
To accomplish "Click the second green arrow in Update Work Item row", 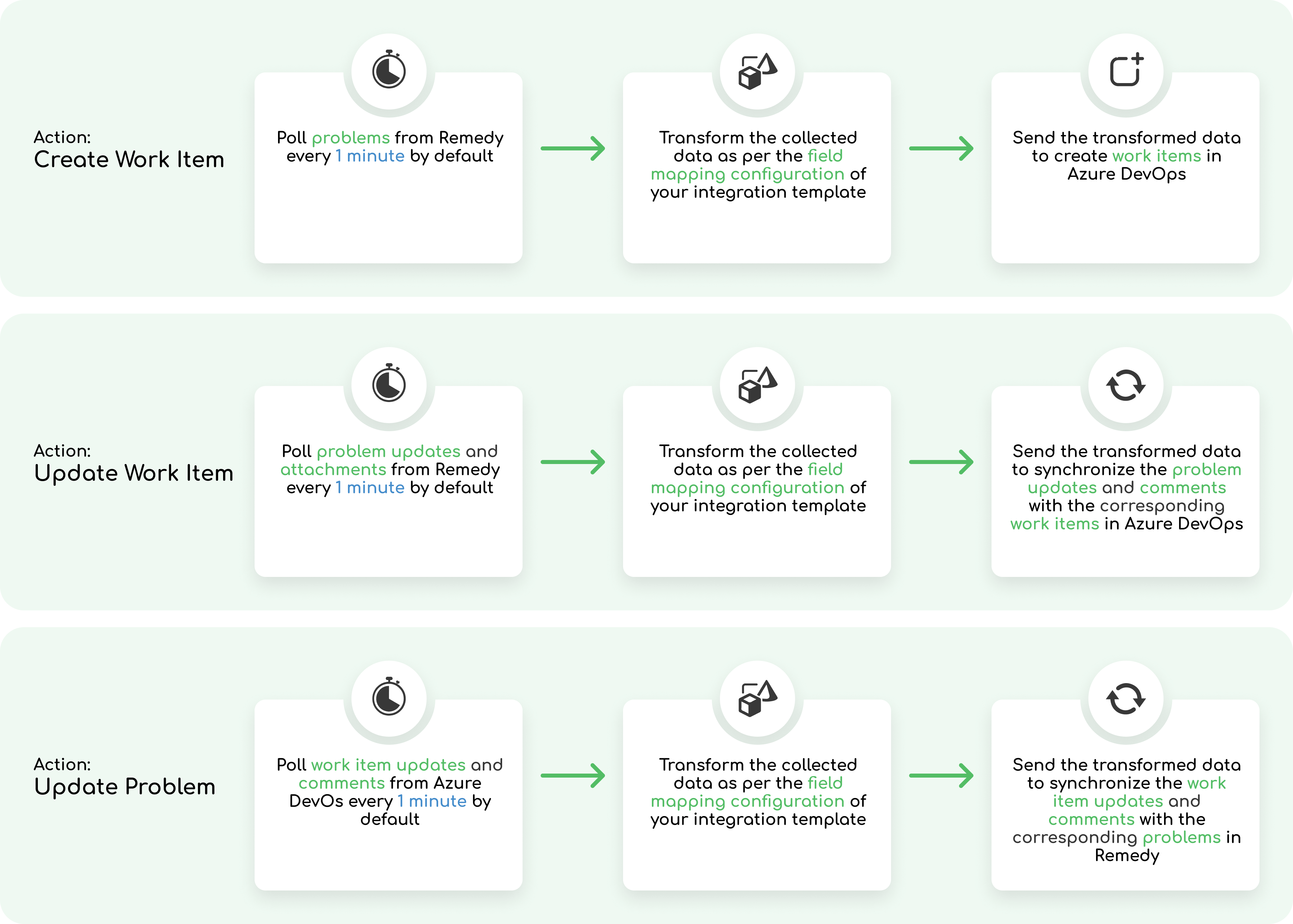I will click(x=942, y=462).
